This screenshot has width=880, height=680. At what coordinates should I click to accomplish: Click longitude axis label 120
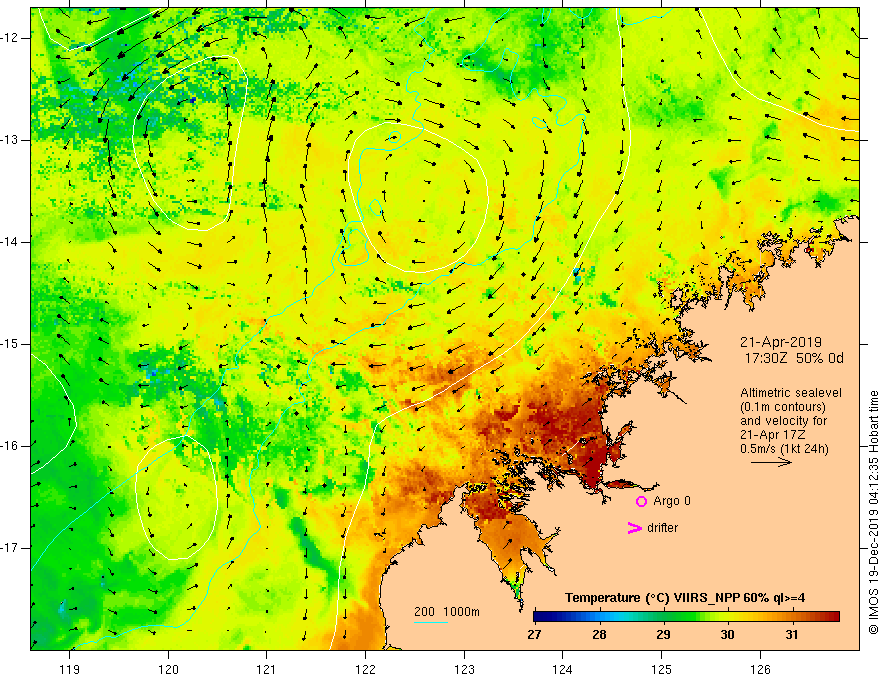pos(168,669)
